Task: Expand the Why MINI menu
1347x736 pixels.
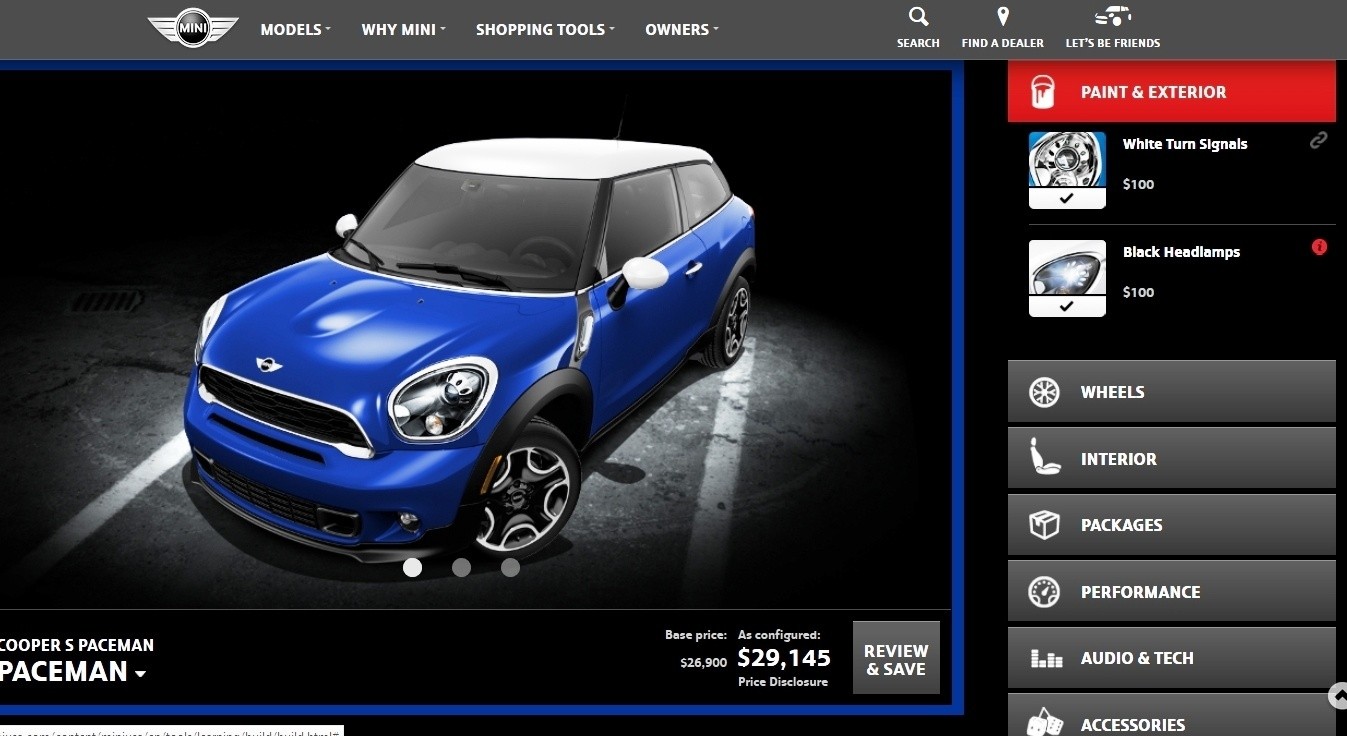Action: click(x=404, y=29)
